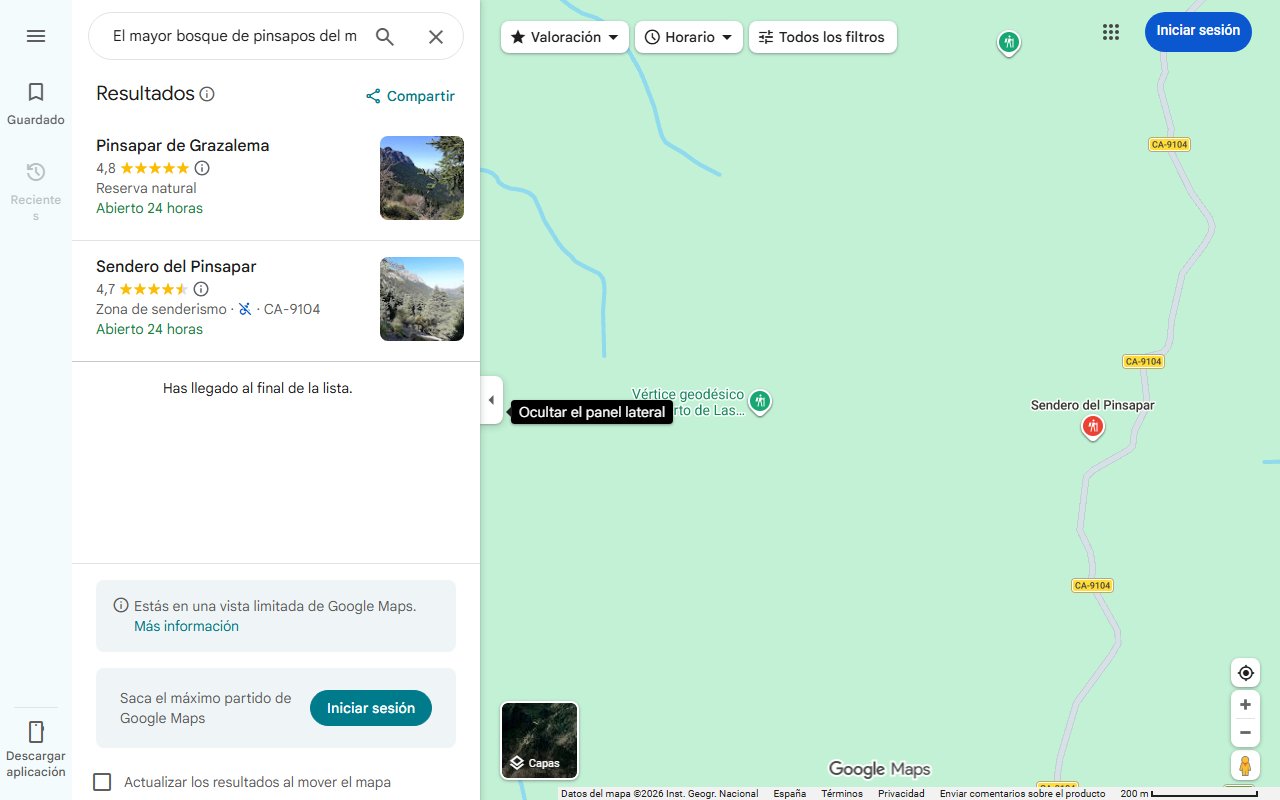Click the Sendero del Pinsapar map label
The height and width of the screenshot is (800, 1280).
pyautogui.click(x=1093, y=405)
